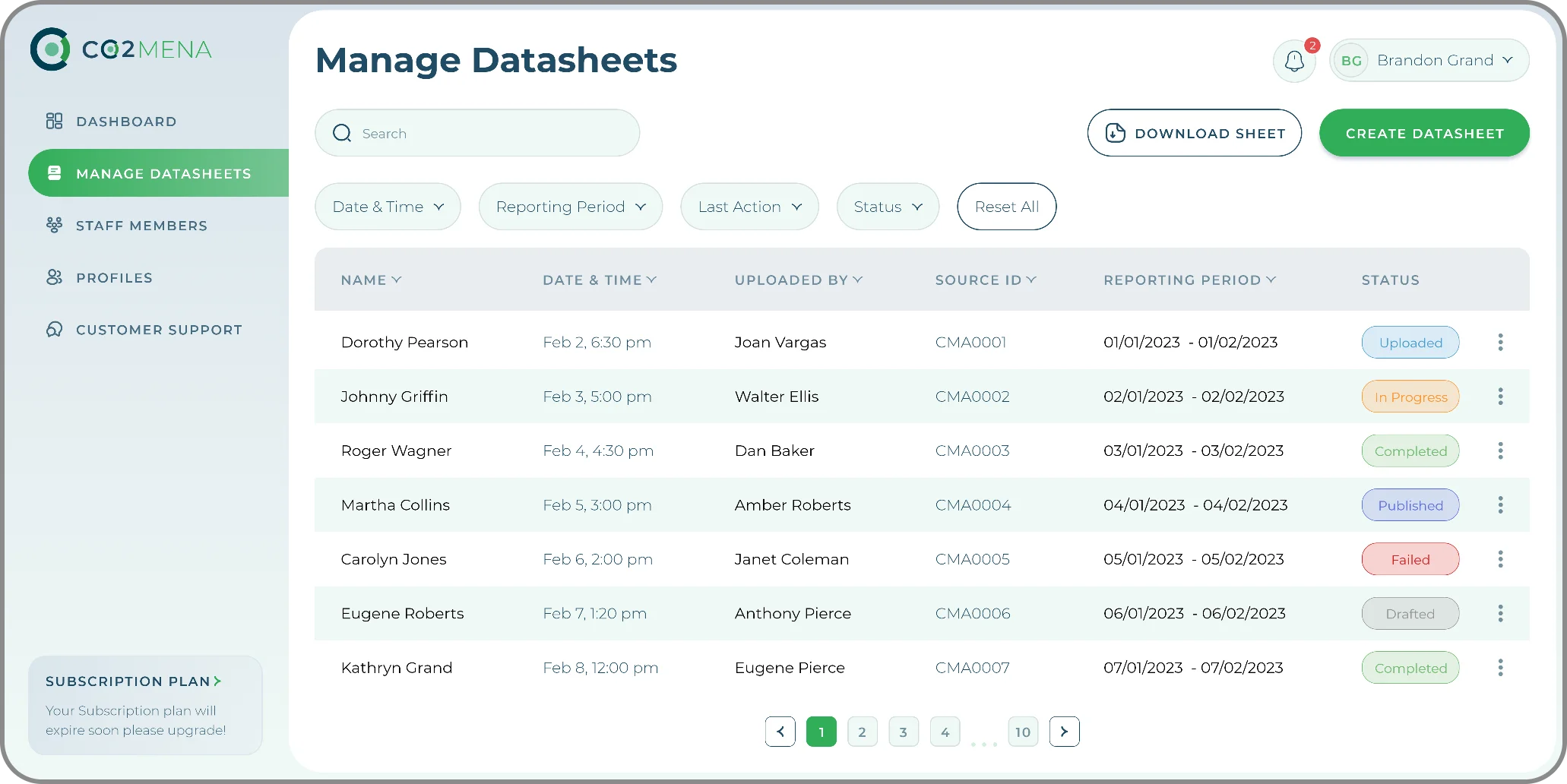The height and width of the screenshot is (784, 1567).
Task: Open the notification bell with 2 alerts
Action: (1294, 60)
